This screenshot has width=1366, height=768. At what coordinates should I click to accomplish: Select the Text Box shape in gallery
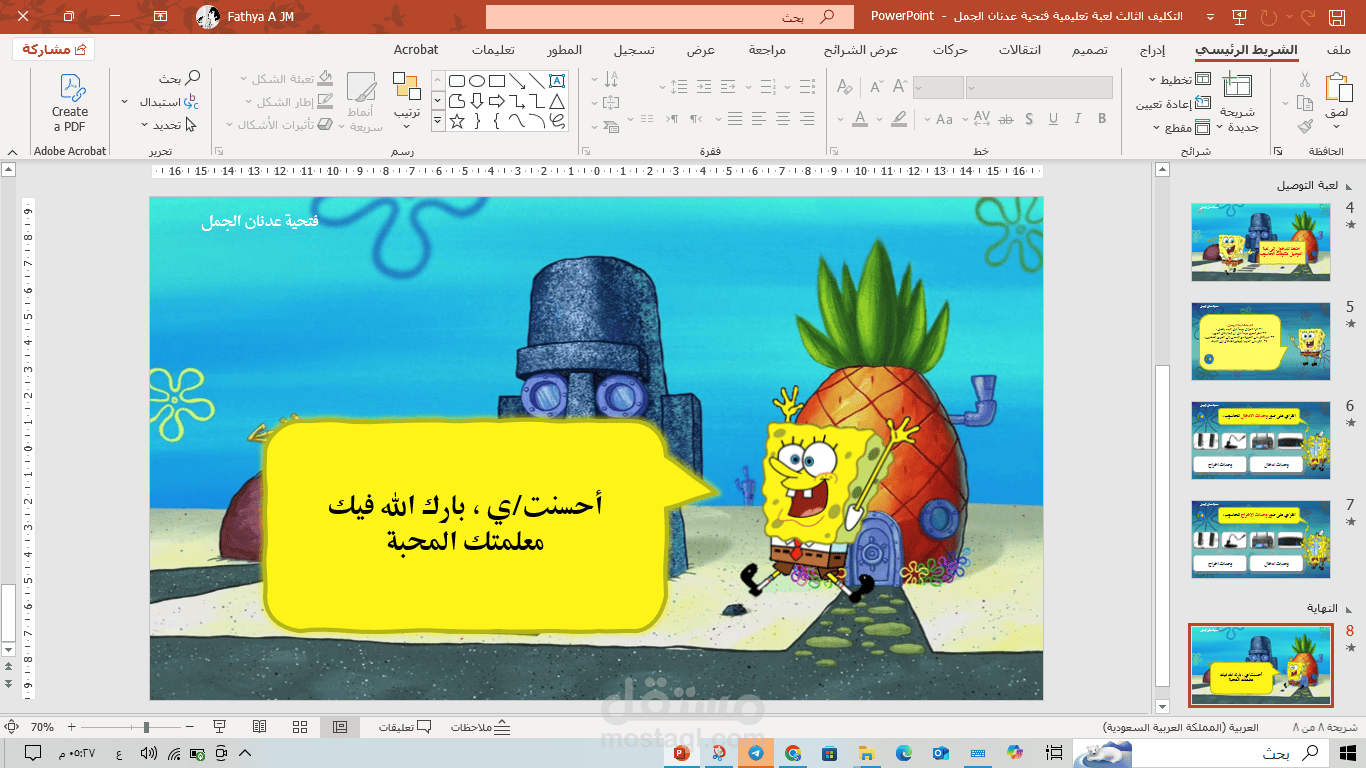(557, 81)
